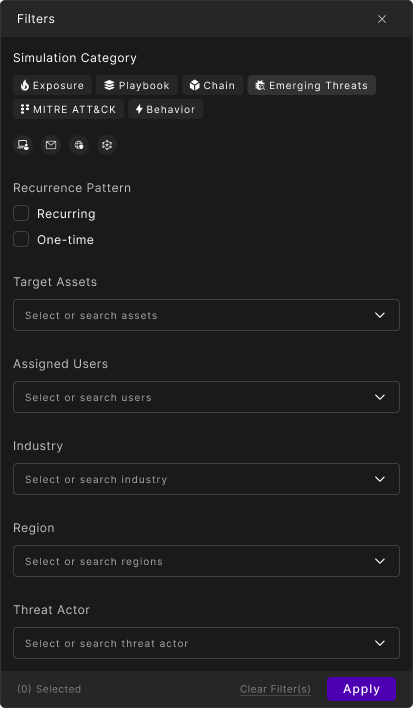Expand the Assigned Users dropdown chevron
The image size is (413, 708).
(x=380, y=397)
